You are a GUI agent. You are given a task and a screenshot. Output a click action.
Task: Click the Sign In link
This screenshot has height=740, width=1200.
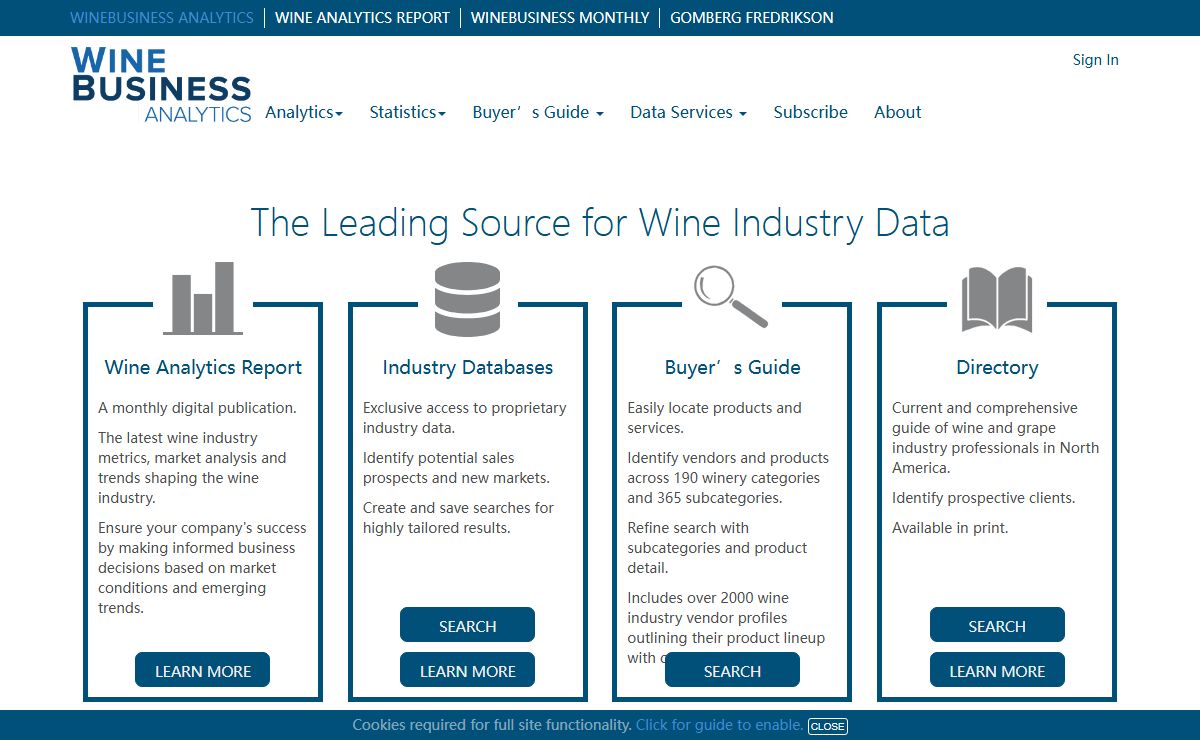click(1096, 60)
